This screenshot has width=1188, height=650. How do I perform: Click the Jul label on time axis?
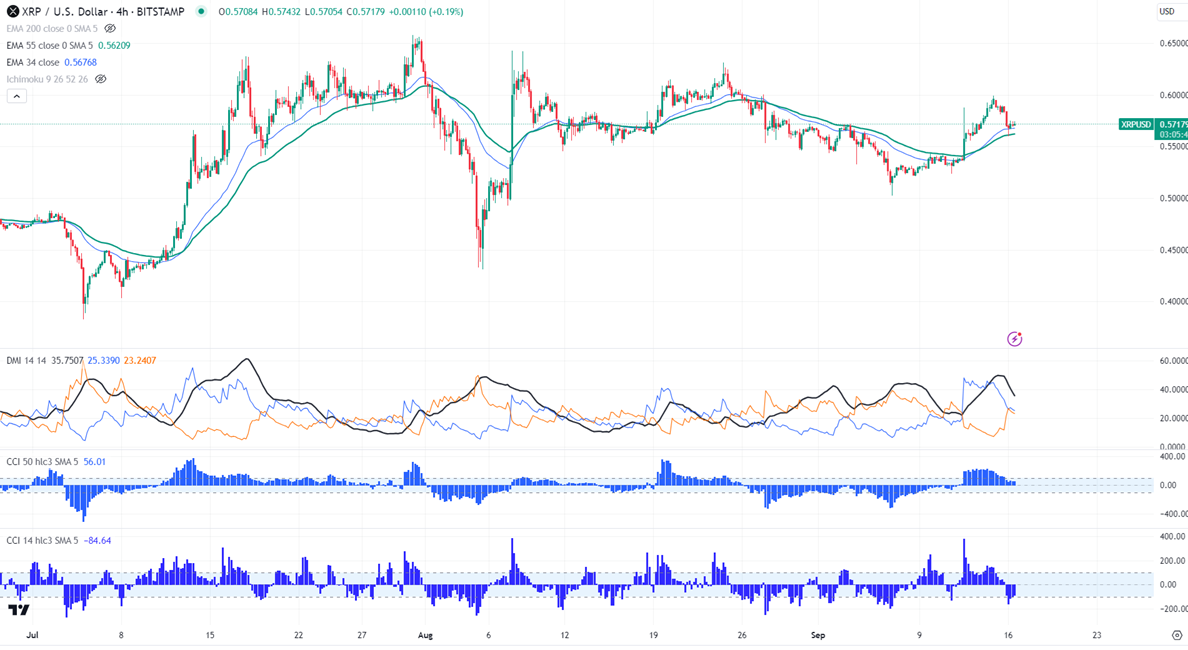tap(32, 635)
